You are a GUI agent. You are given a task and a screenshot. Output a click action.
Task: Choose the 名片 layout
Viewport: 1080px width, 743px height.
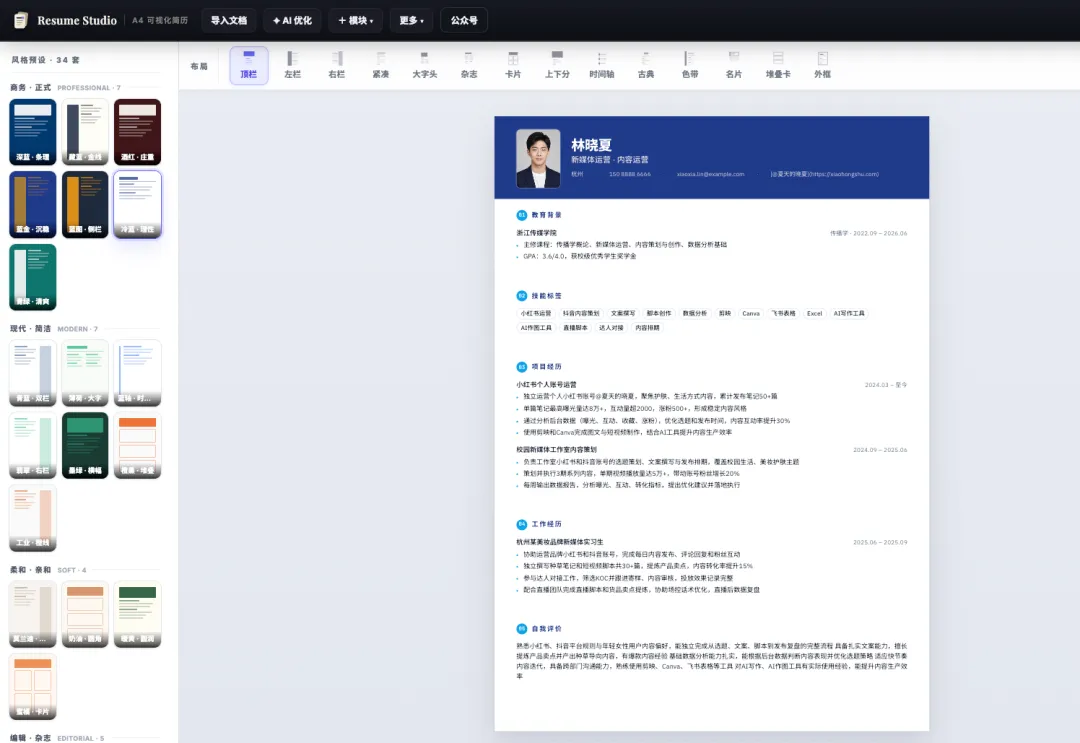pos(734,66)
